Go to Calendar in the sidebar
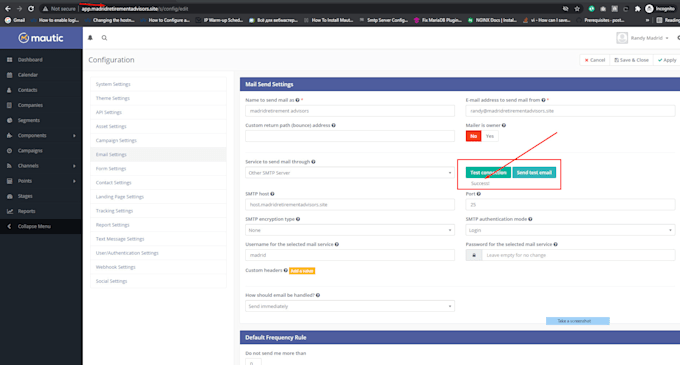 (x=41, y=75)
